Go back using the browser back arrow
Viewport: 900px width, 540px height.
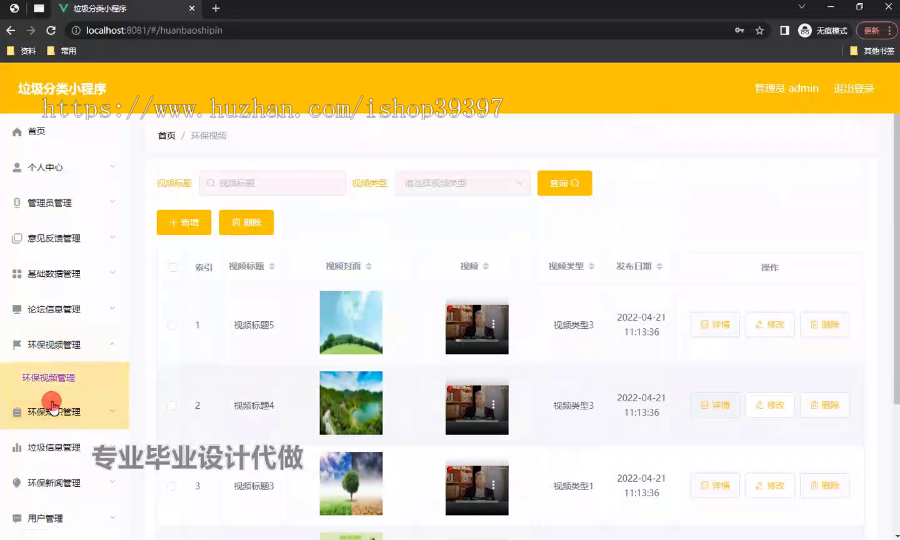click(x=10, y=30)
